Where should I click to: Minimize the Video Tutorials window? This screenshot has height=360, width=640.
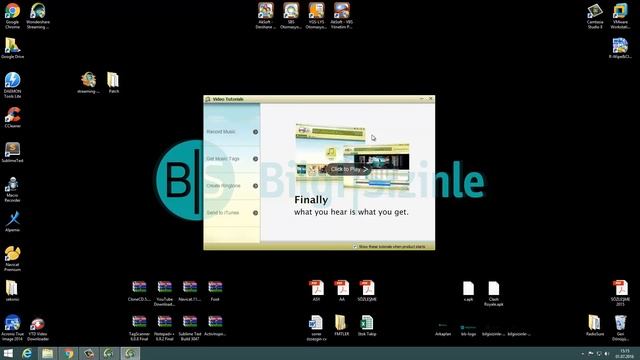click(422, 99)
